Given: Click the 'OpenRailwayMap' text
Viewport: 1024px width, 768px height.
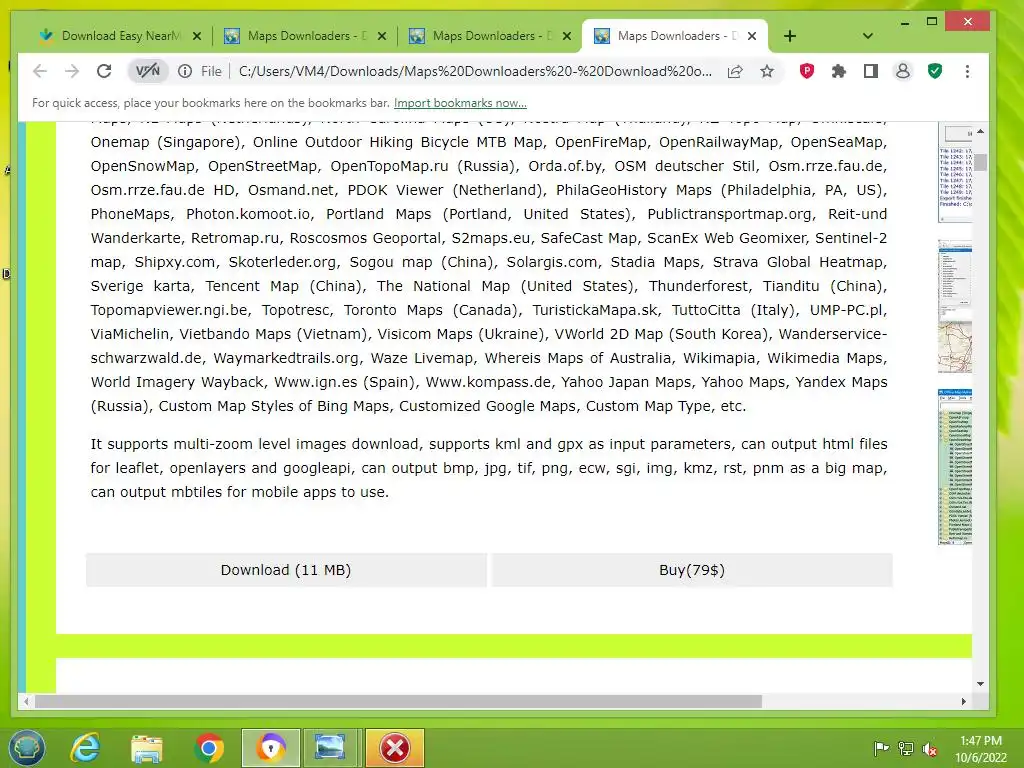Looking at the screenshot, I should [x=718, y=142].
